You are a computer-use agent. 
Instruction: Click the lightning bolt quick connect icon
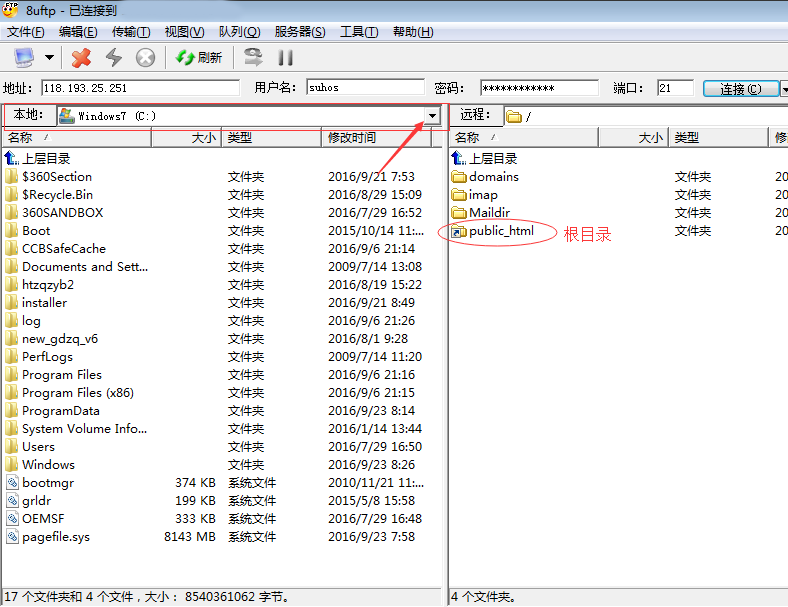point(113,58)
